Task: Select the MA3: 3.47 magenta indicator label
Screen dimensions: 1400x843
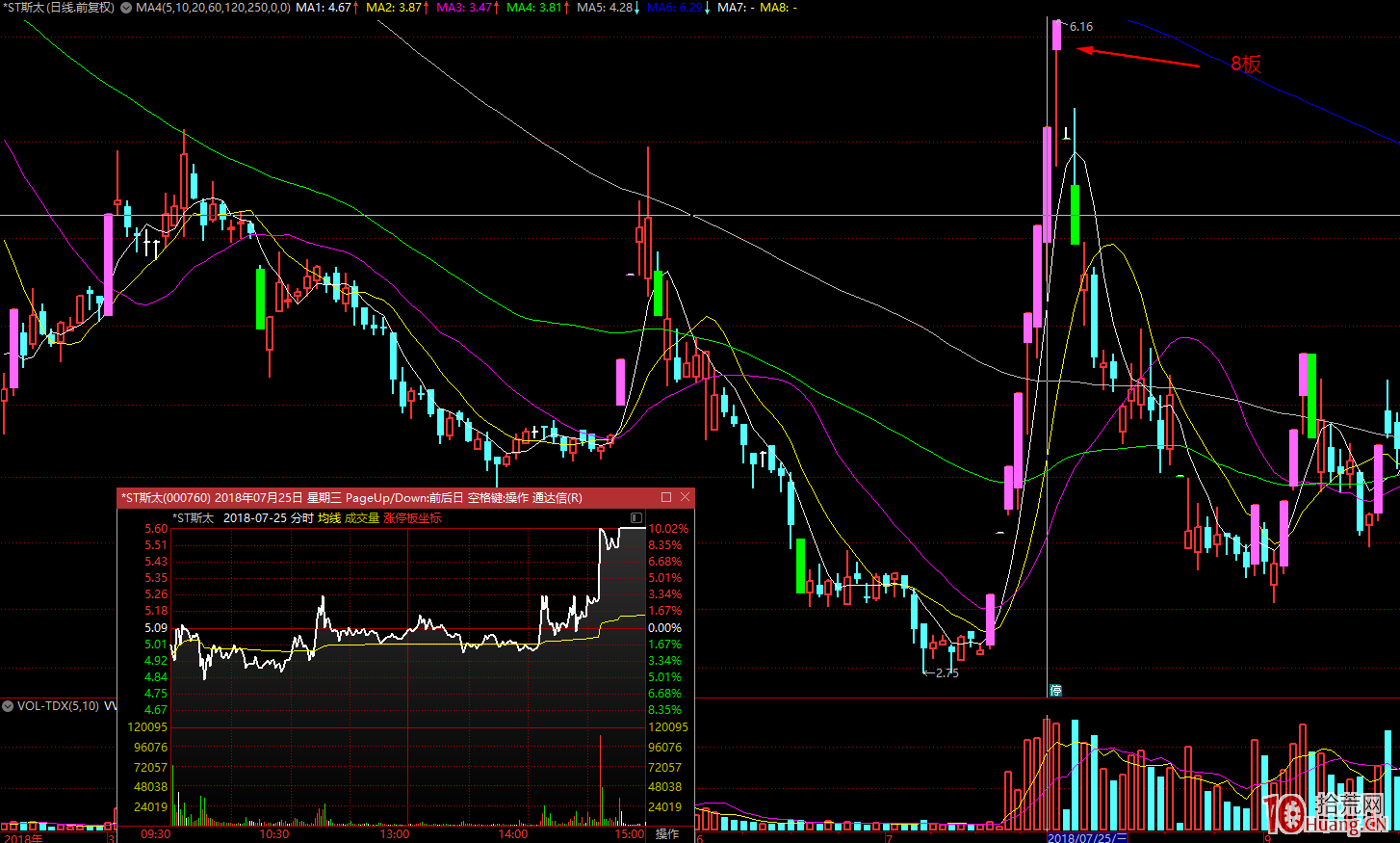Action: pos(467,8)
